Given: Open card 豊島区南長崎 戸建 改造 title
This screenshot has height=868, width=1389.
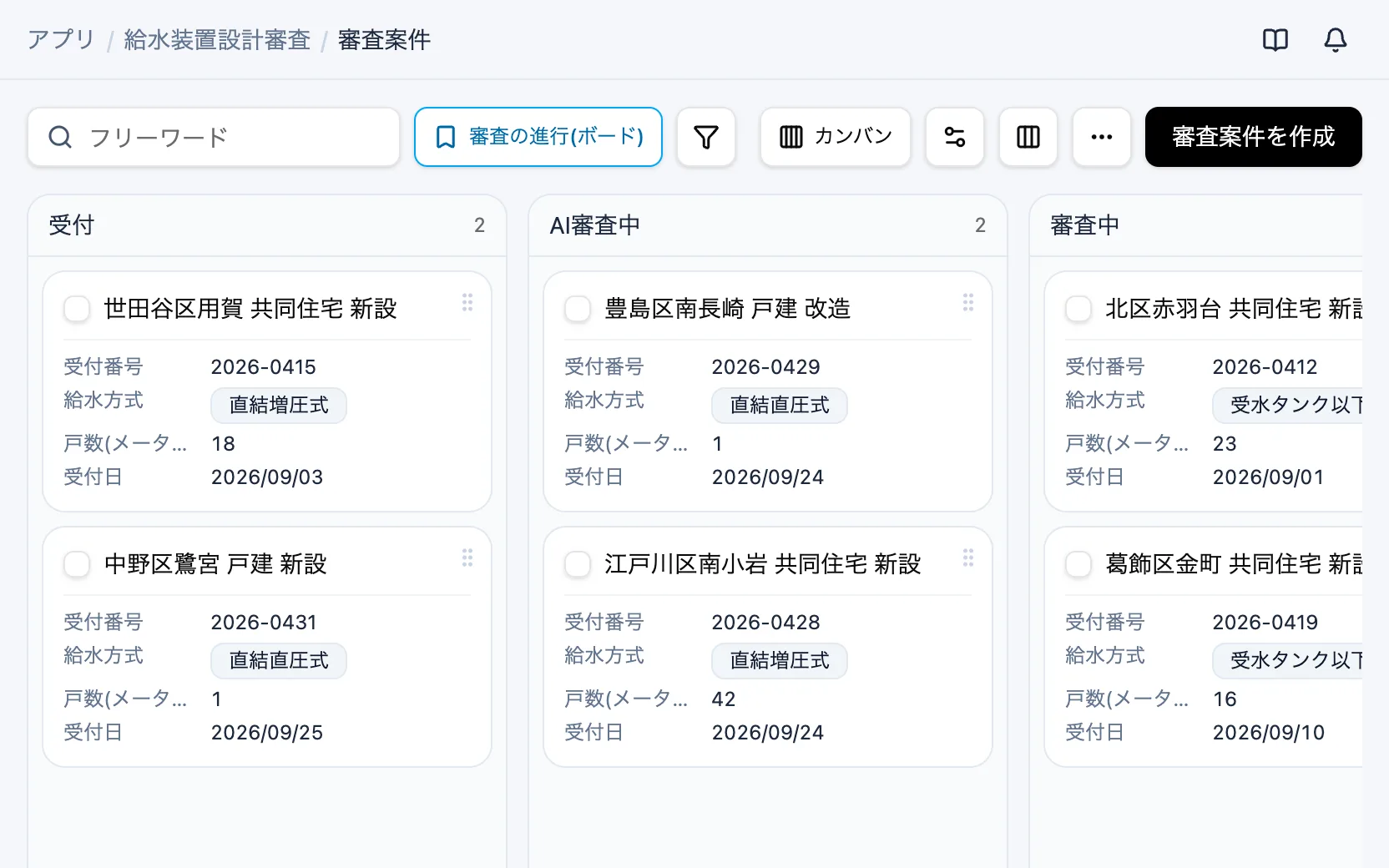Looking at the screenshot, I should tap(728, 309).
